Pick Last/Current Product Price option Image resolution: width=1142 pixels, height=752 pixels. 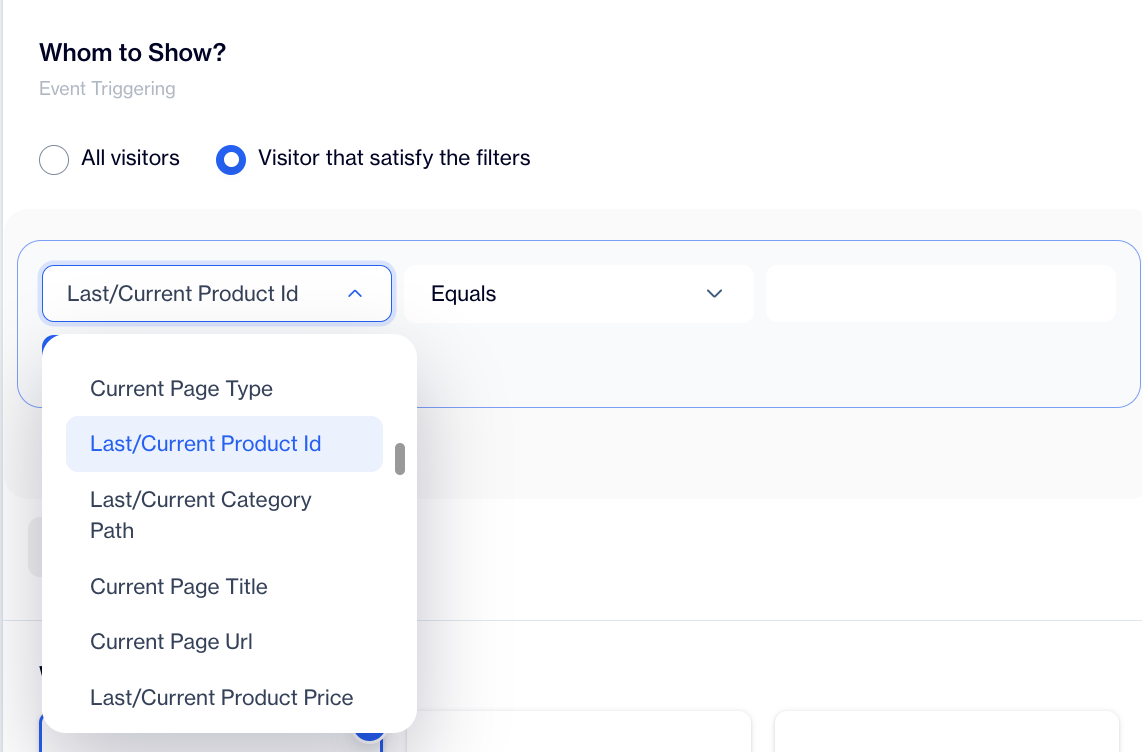pyautogui.click(x=221, y=698)
